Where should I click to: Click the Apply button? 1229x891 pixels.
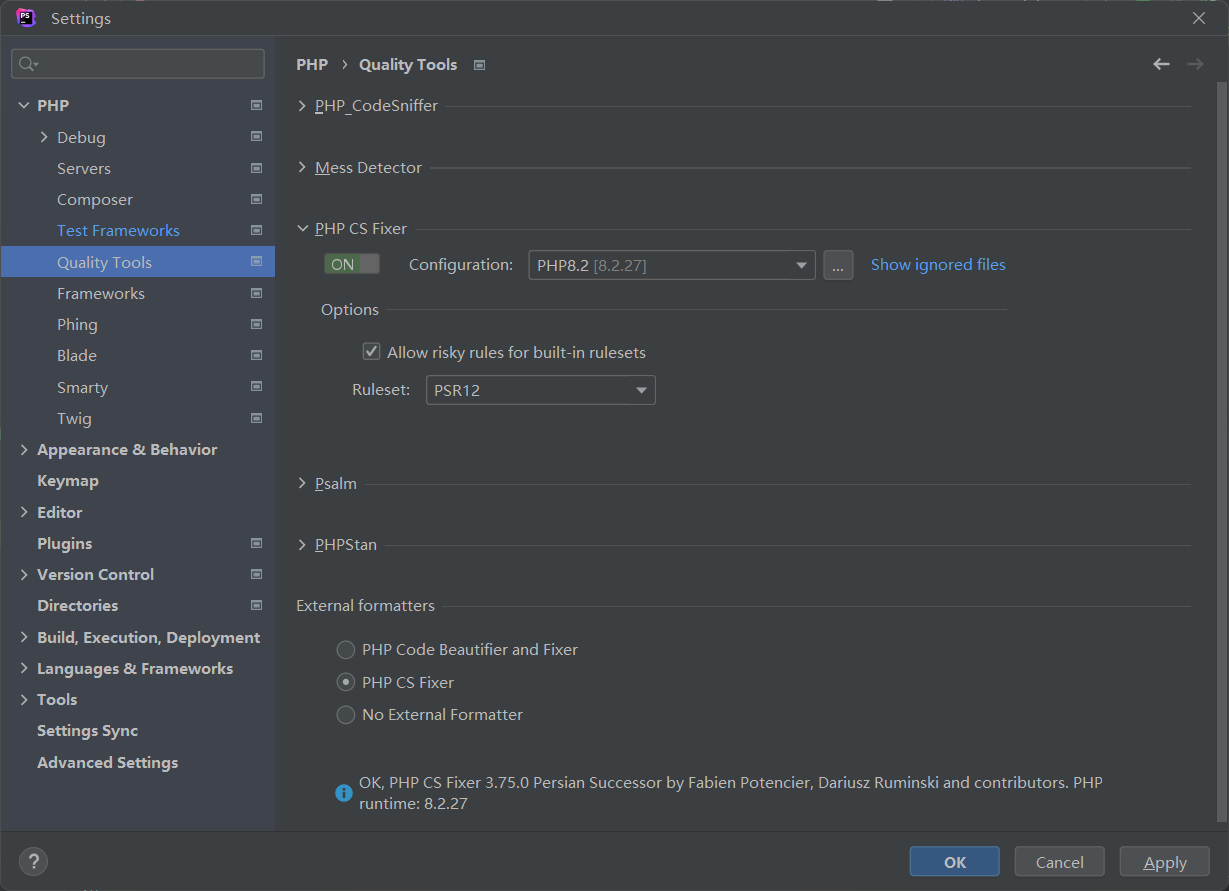(1165, 862)
